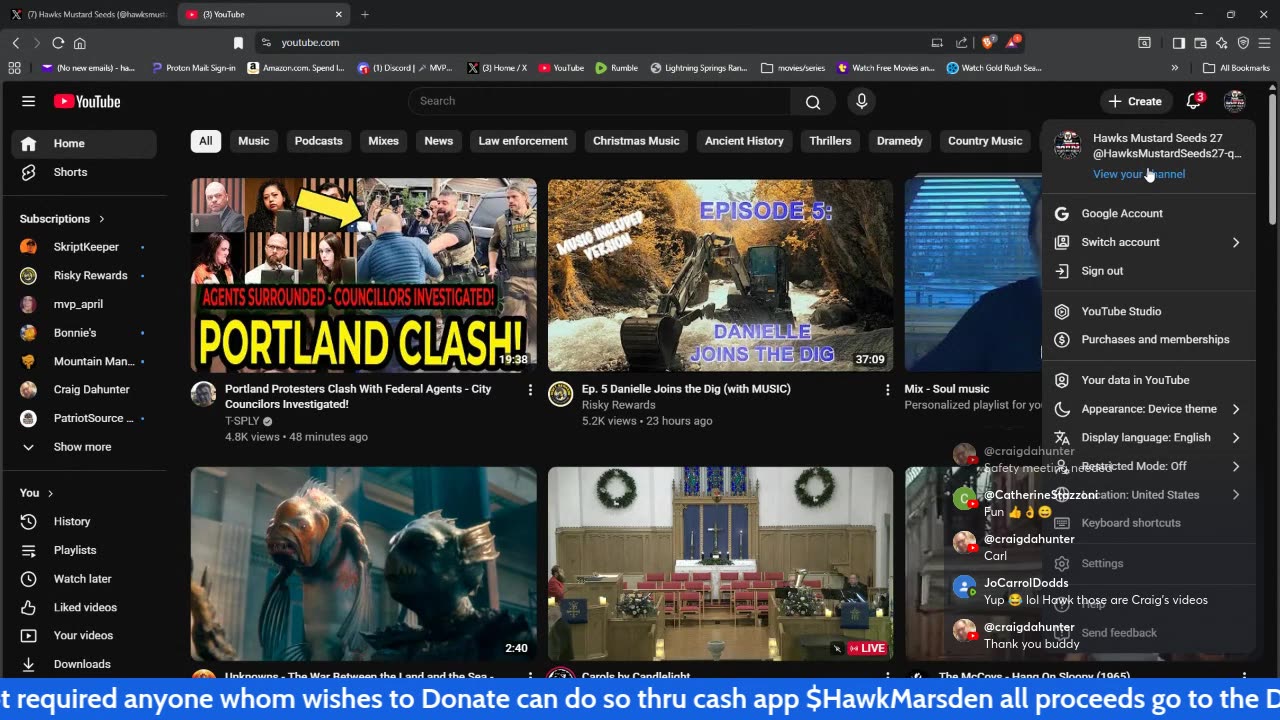Switch to the Hawks Mustard Seeds X tab
The image size is (1280, 720).
pyautogui.click(x=89, y=14)
